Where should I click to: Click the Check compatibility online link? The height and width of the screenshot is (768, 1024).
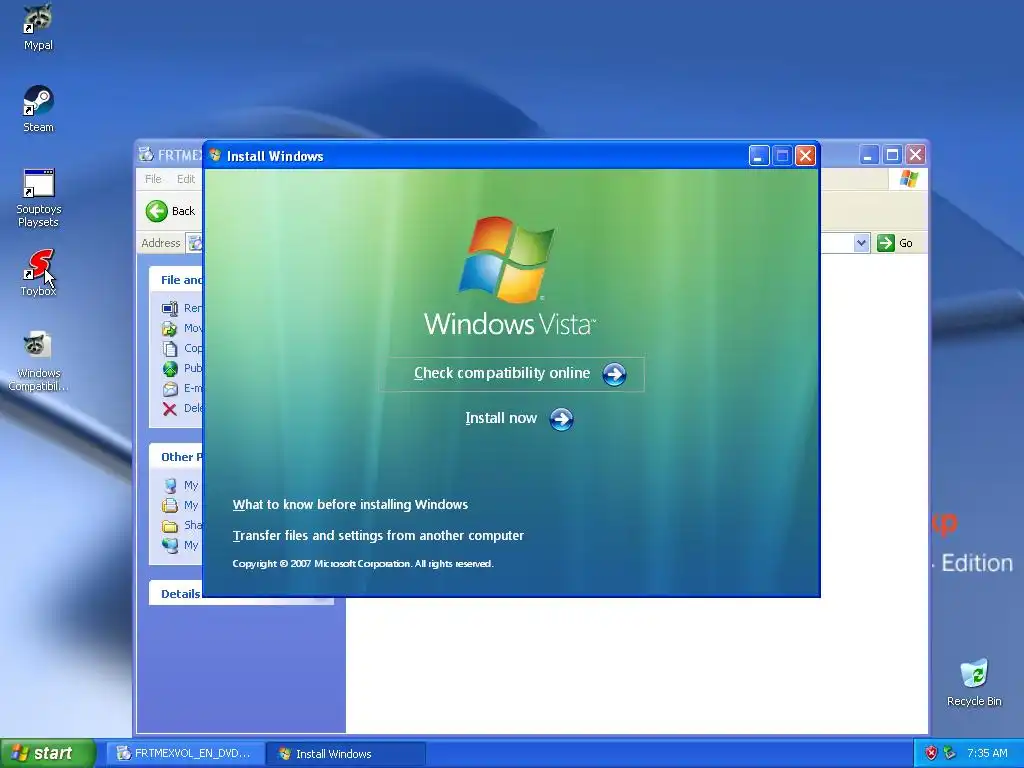click(x=502, y=373)
